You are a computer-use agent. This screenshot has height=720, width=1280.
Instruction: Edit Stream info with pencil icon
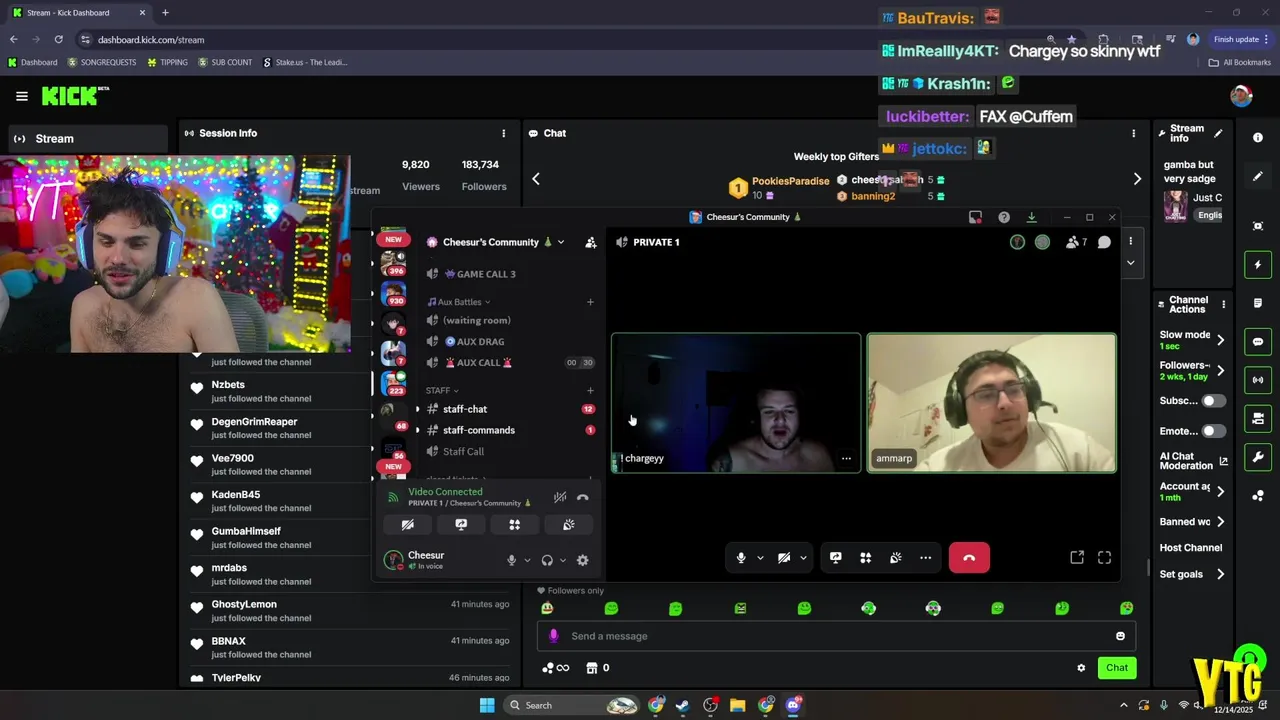1218,133
